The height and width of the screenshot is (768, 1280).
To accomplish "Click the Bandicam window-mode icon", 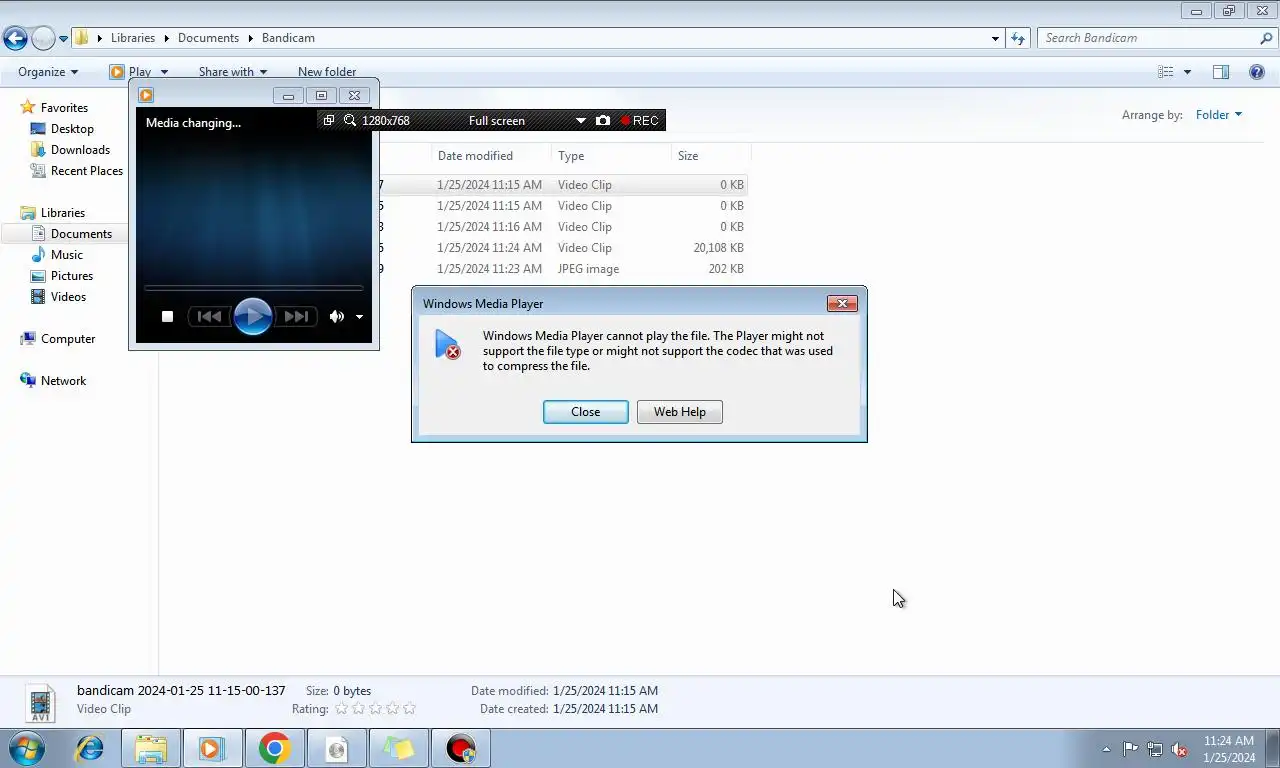I will tap(328, 120).
